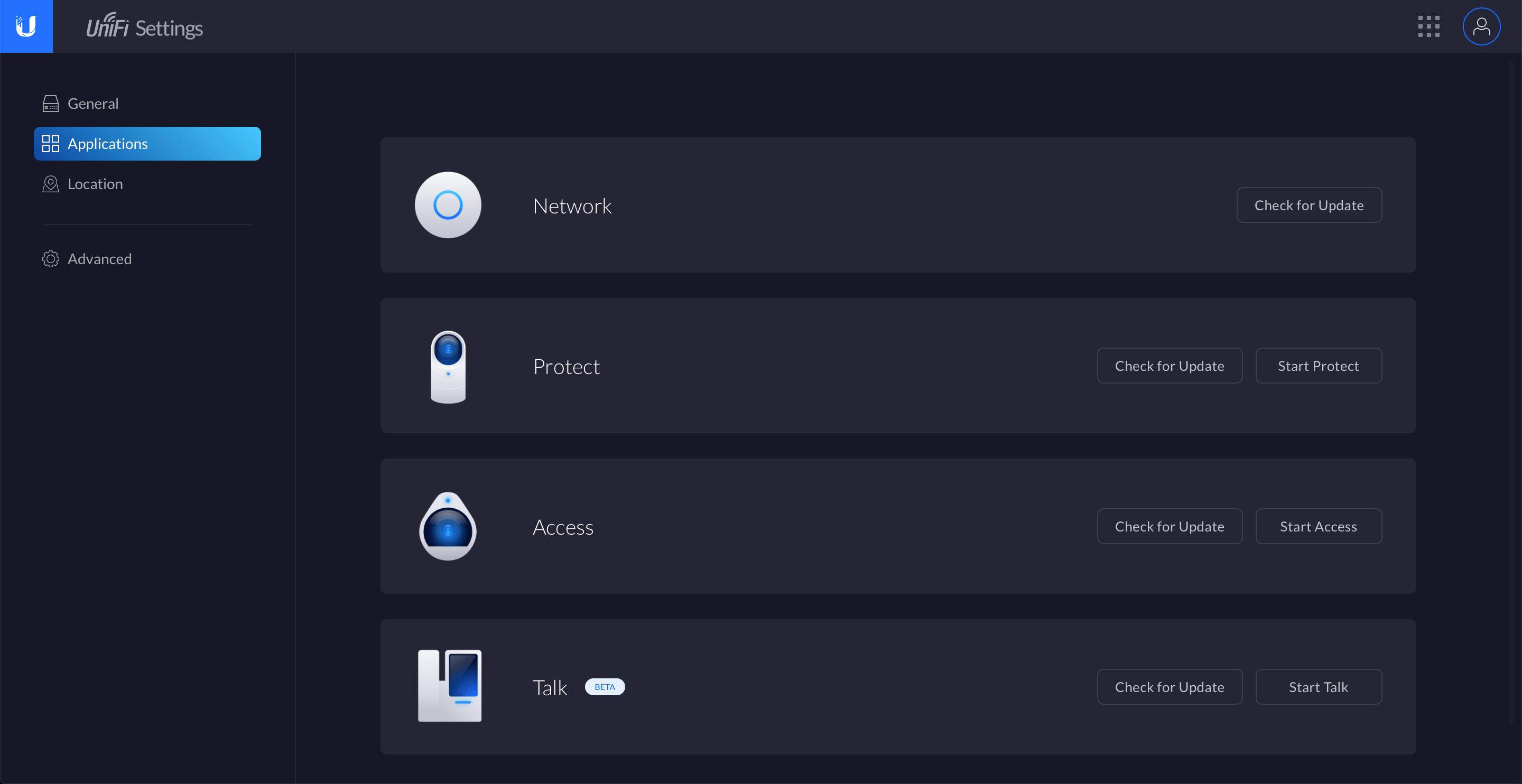The width and height of the screenshot is (1522, 784).
Task: Click the Location pin icon in sidebar
Action: click(x=50, y=184)
